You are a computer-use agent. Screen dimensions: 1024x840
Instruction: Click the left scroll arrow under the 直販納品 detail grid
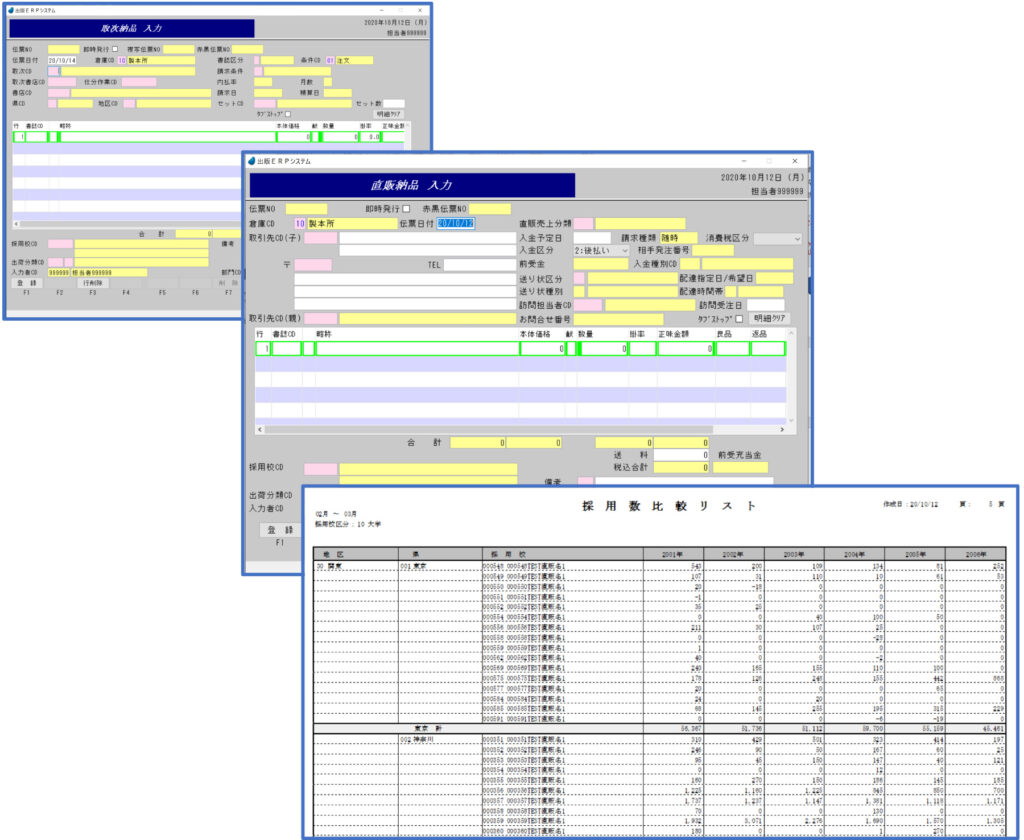260,429
